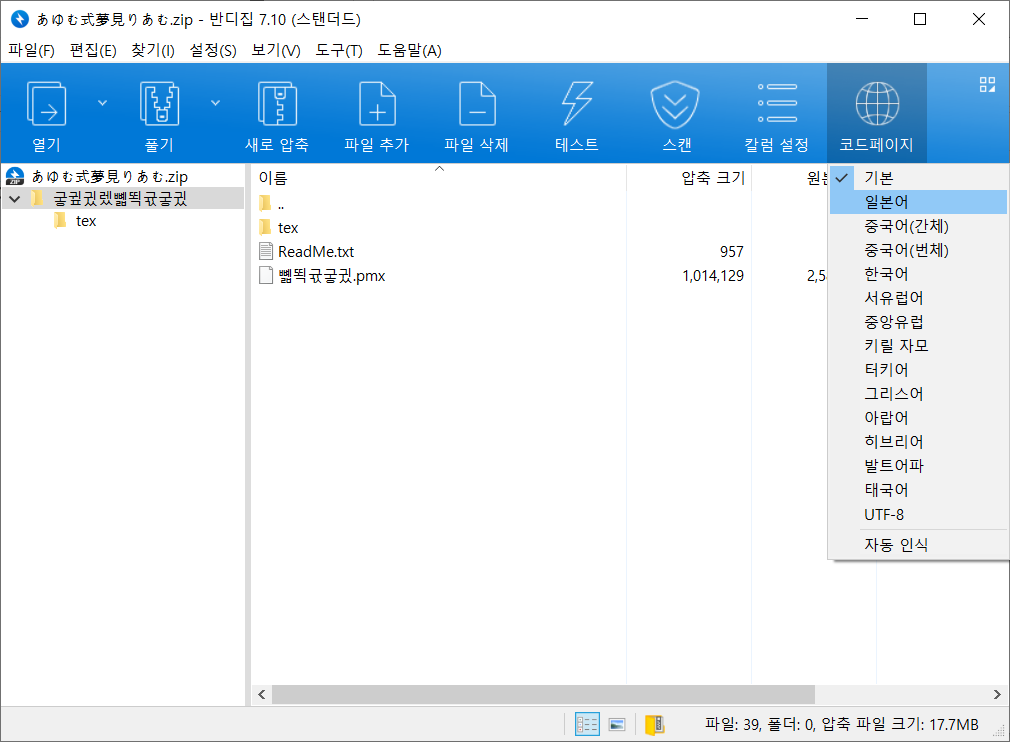
Task: Run the 테스트 (Test) lightning icon
Action: click(x=577, y=104)
